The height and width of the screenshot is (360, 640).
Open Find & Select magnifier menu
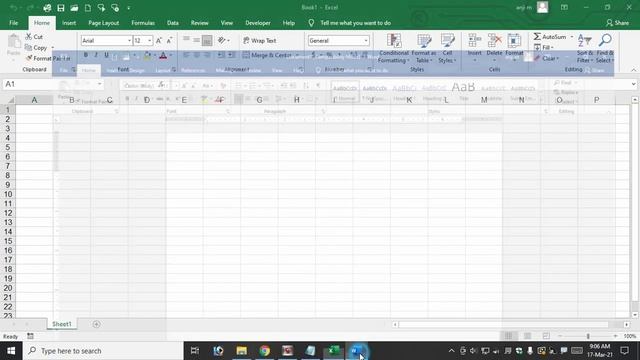pos(605,49)
